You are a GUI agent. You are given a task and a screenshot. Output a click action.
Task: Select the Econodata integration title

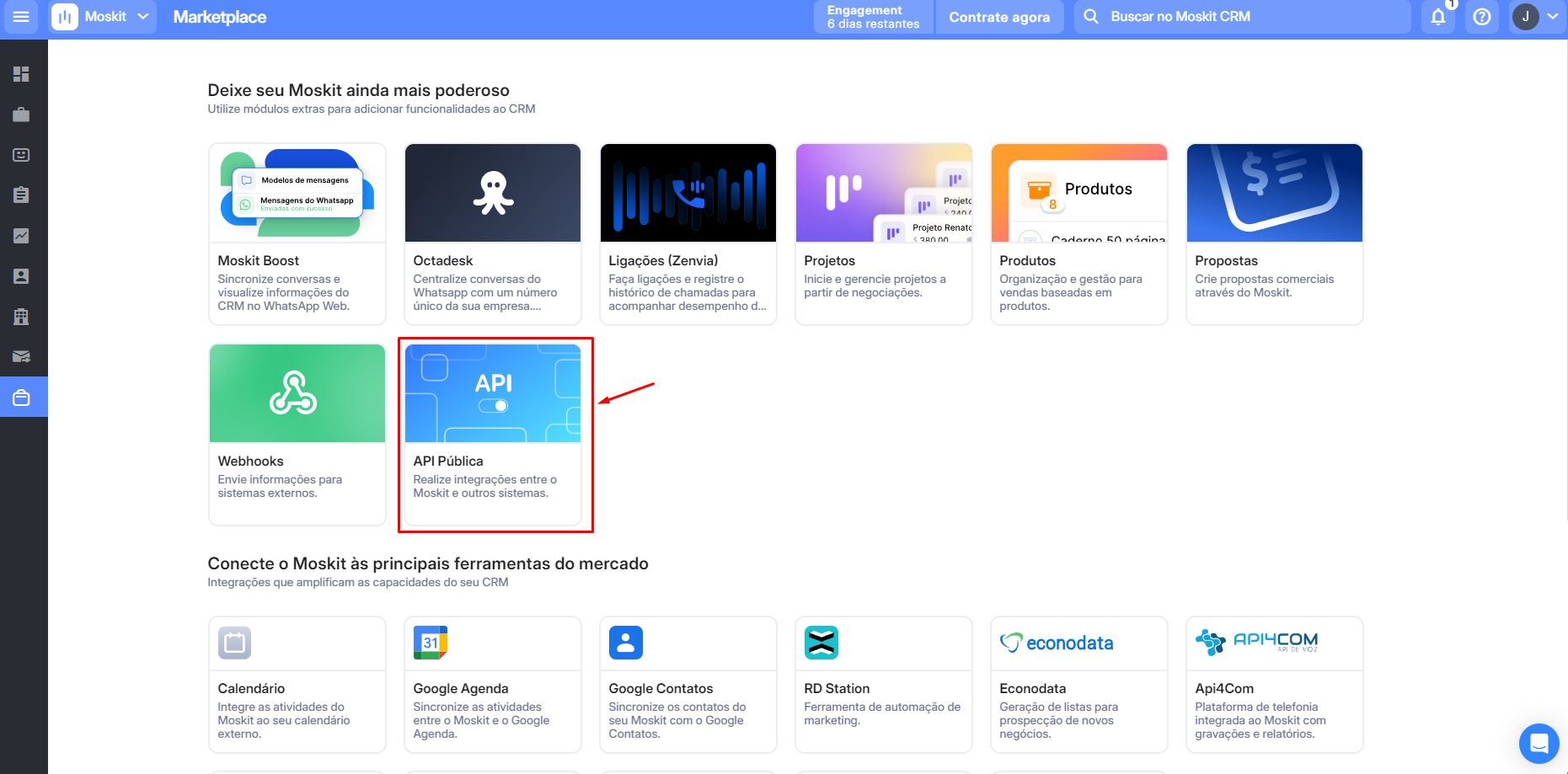[1032, 689]
